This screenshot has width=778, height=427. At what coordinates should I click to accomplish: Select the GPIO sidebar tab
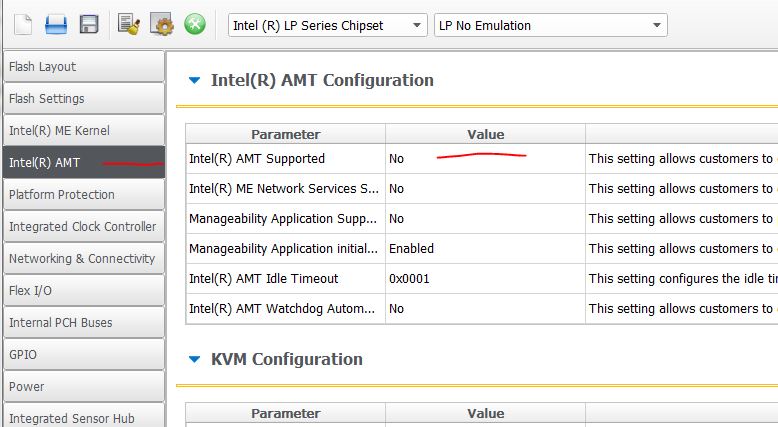(x=83, y=355)
